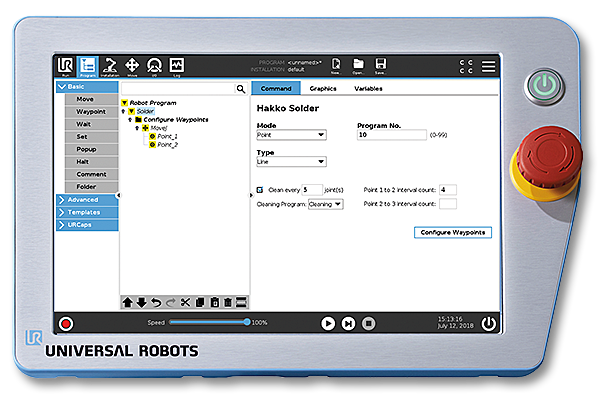Viewport: 600px width, 417px height.
Task: Expand the URCaps section
Action: pyautogui.click(x=87, y=225)
